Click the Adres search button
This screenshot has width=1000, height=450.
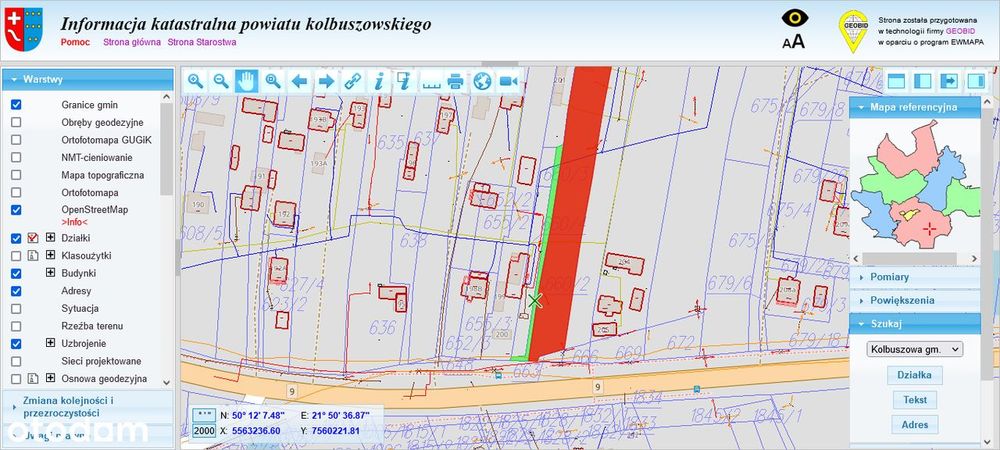click(915, 425)
